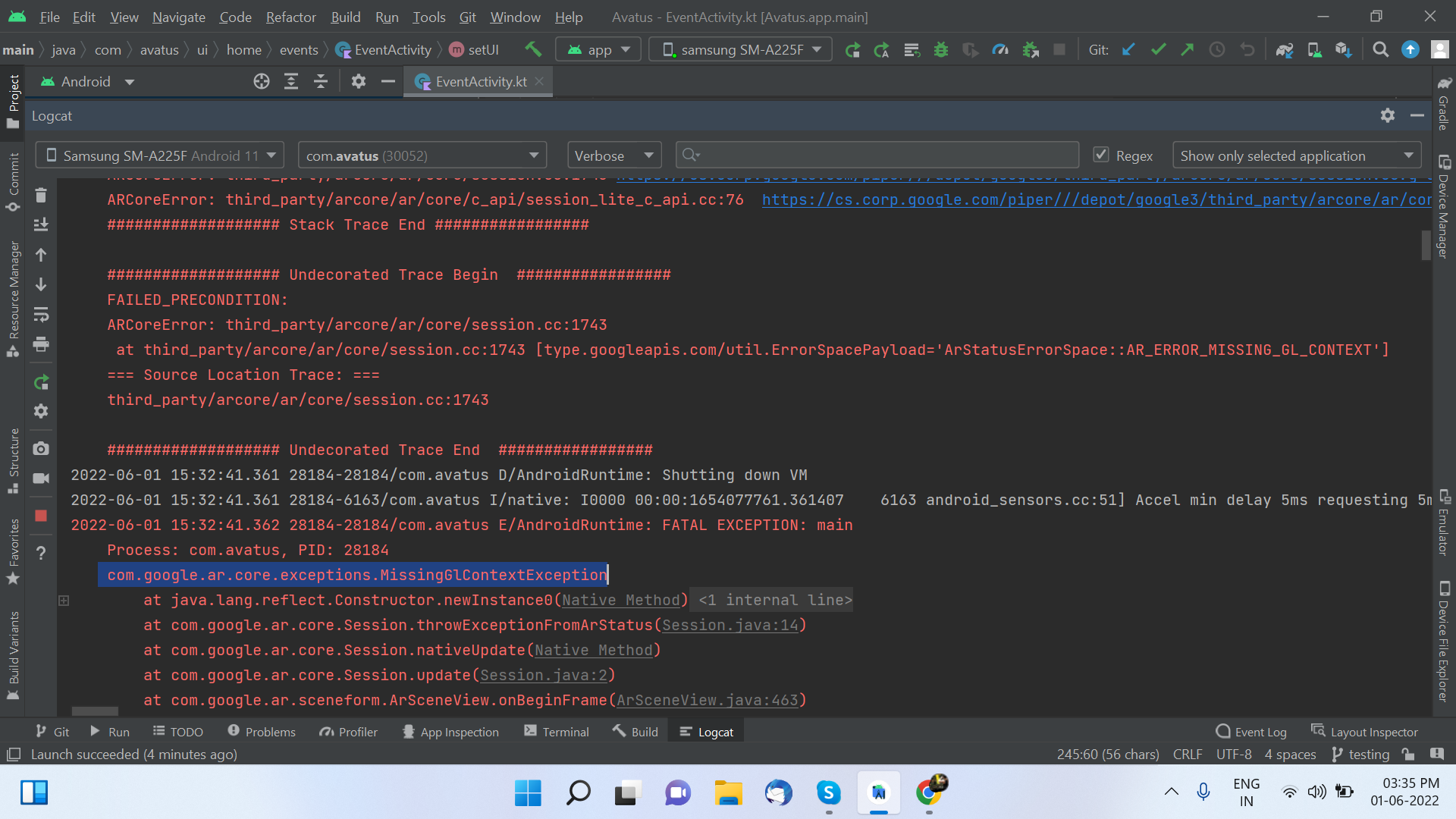Capture a device screenshot from Logcat sidebar
Image resolution: width=1456 pixels, height=819 pixels.
pyautogui.click(x=41, y=448)
